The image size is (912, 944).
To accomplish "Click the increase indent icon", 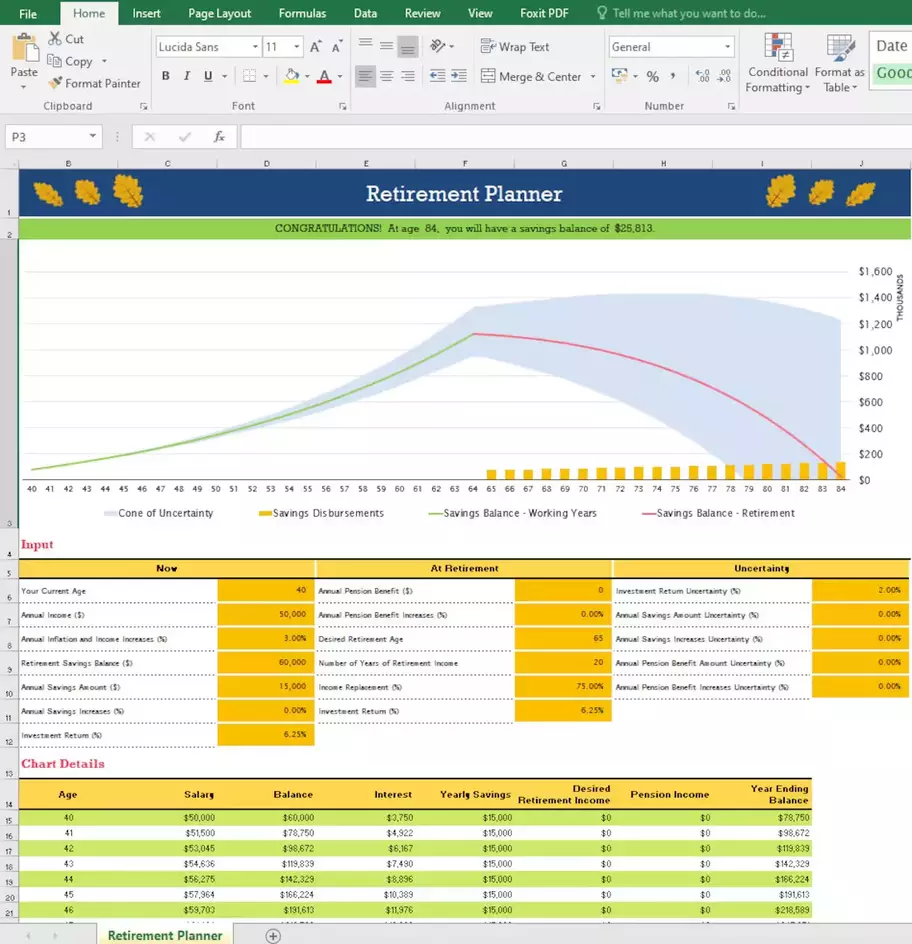I will (x=460, y=77).
